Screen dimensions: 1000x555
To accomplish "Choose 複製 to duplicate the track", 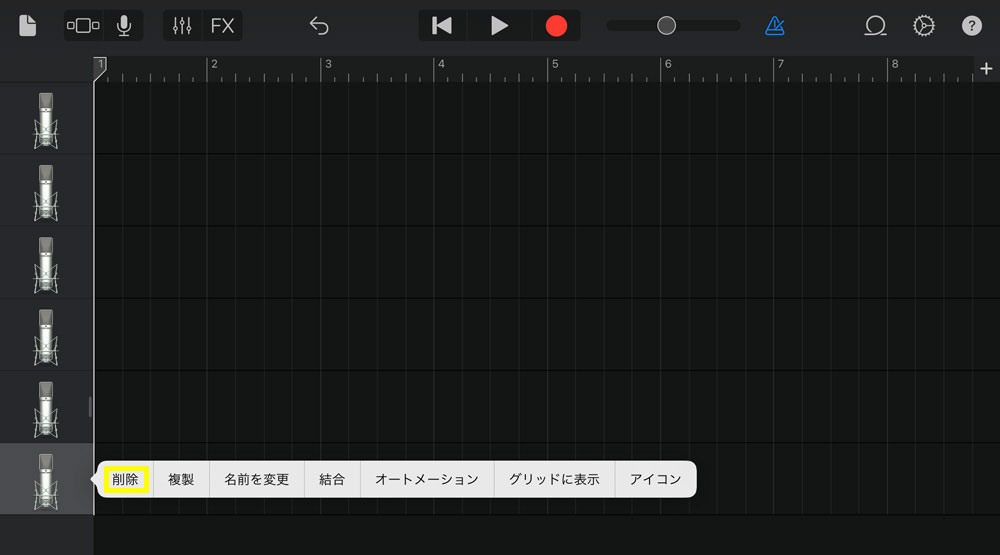I will (x=181, y=479).
